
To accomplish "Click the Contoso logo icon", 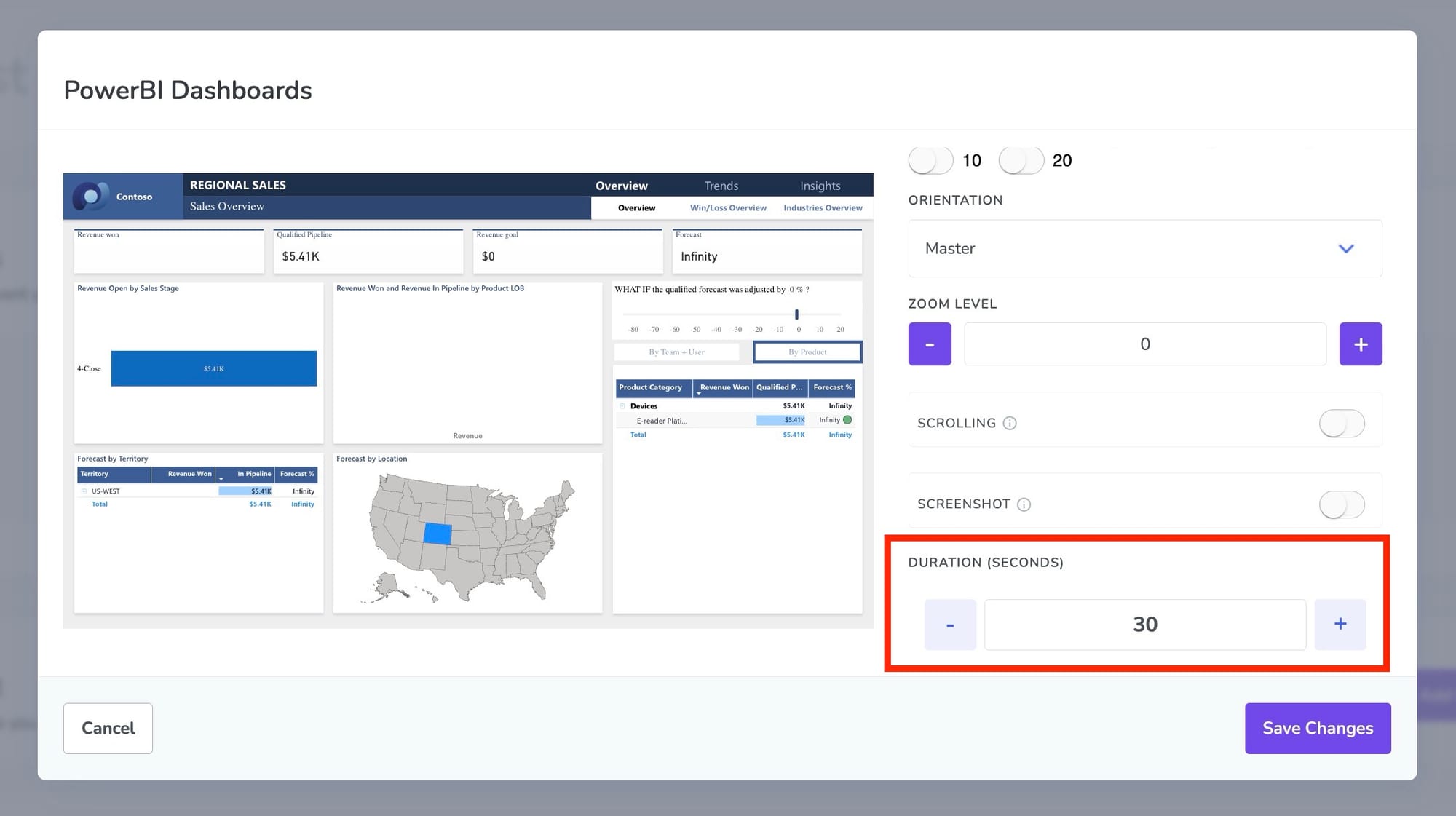I will [91, 197].
